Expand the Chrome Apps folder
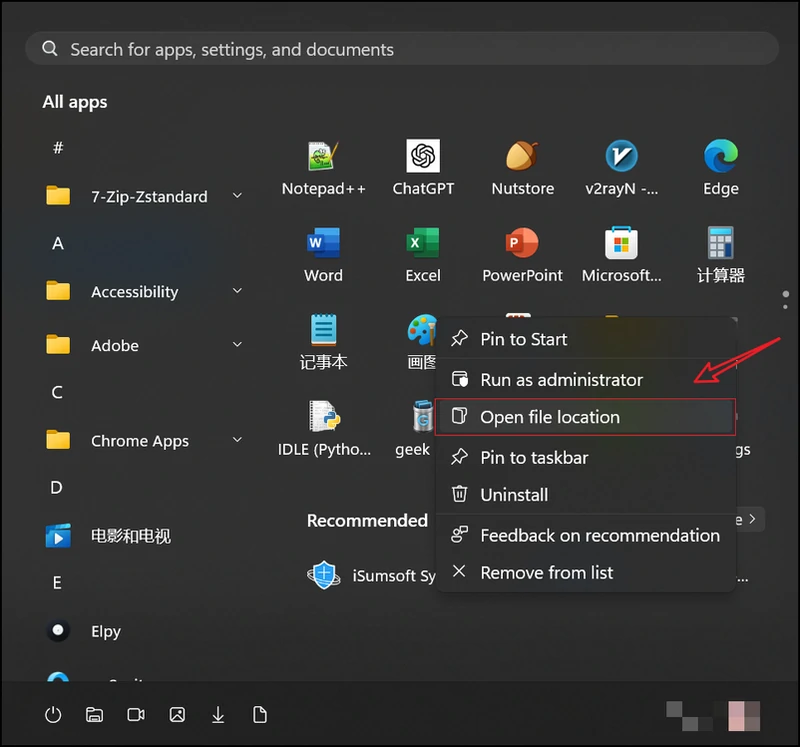The width and height of the screenshot is (800, 747). (x=237, y=440)
